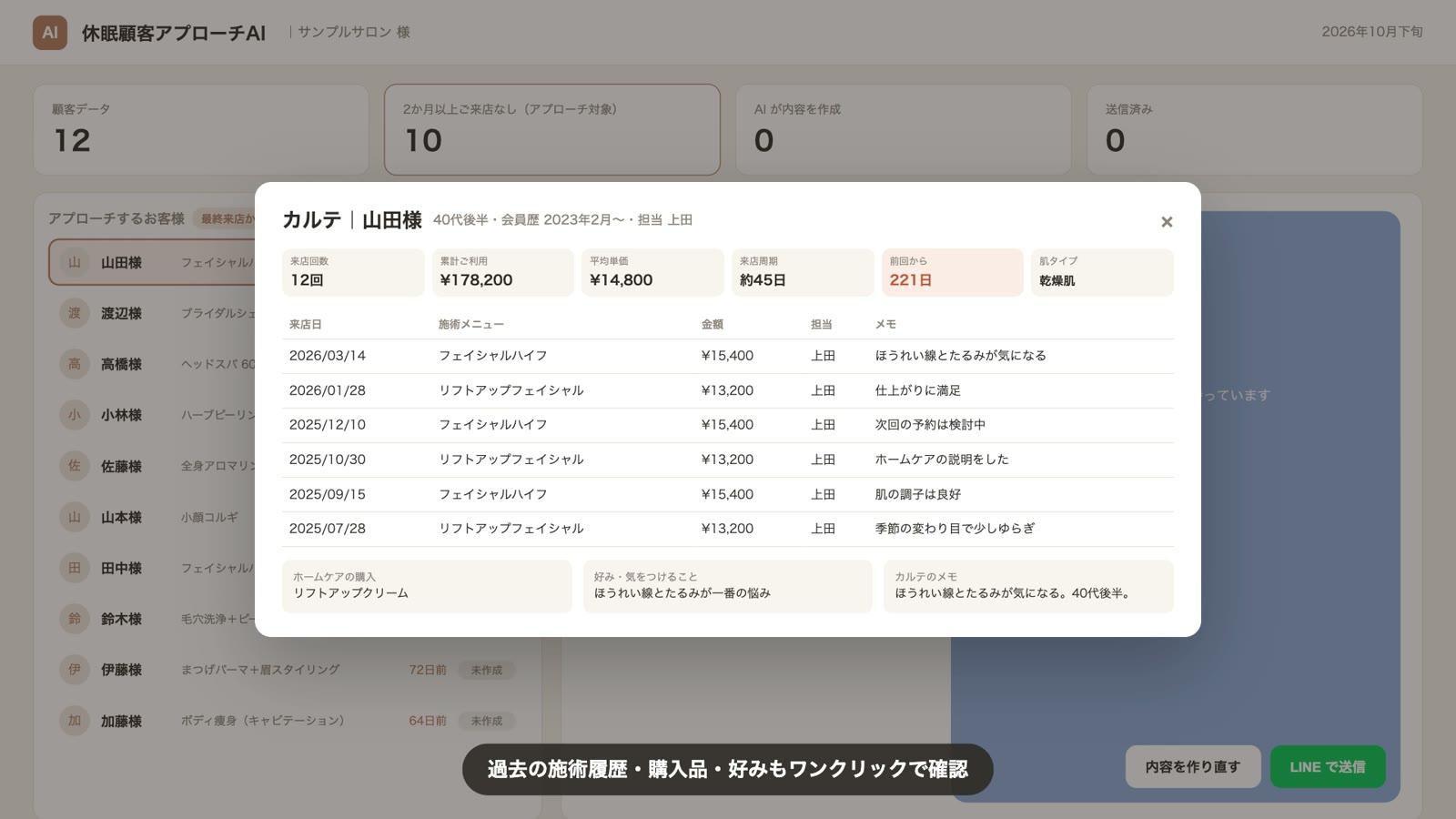Click the 施術メニュー column header
Viewport: 1456px width, 819px height.
[471, 324]
